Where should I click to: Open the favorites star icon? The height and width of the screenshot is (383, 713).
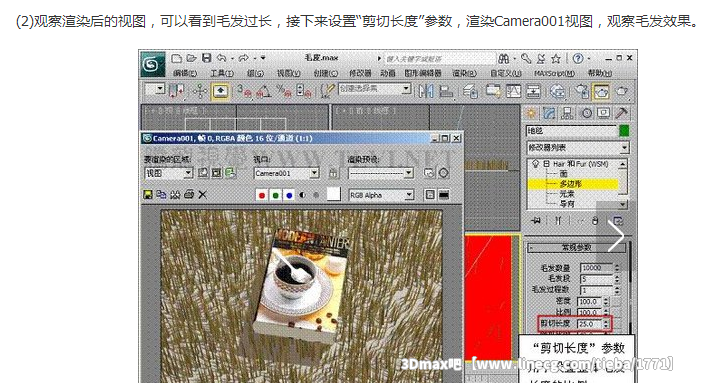556,59
